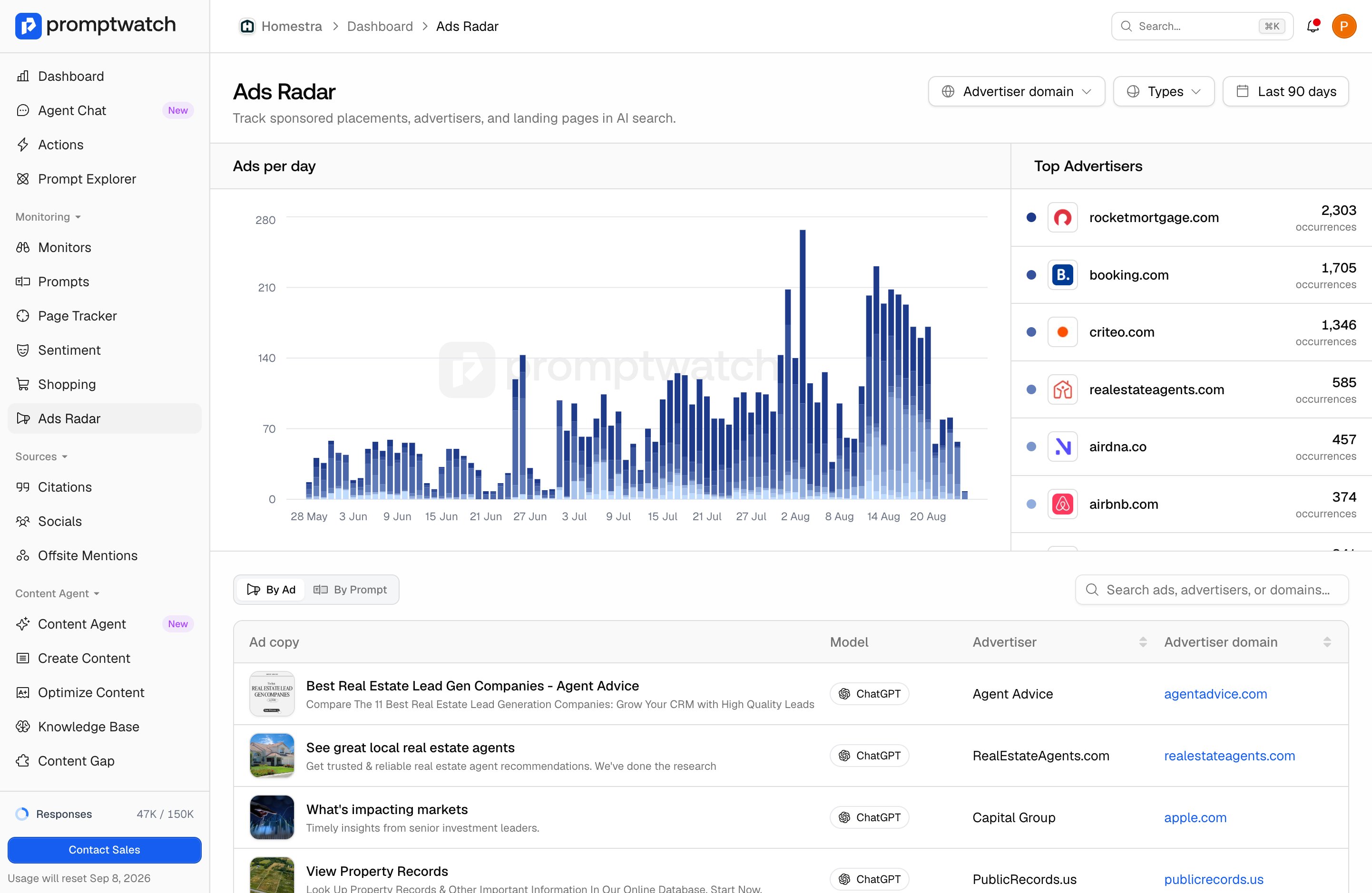Screen dimensions: 1372x893
Task: Go to Actions page
Action: [x=104, y=145]
